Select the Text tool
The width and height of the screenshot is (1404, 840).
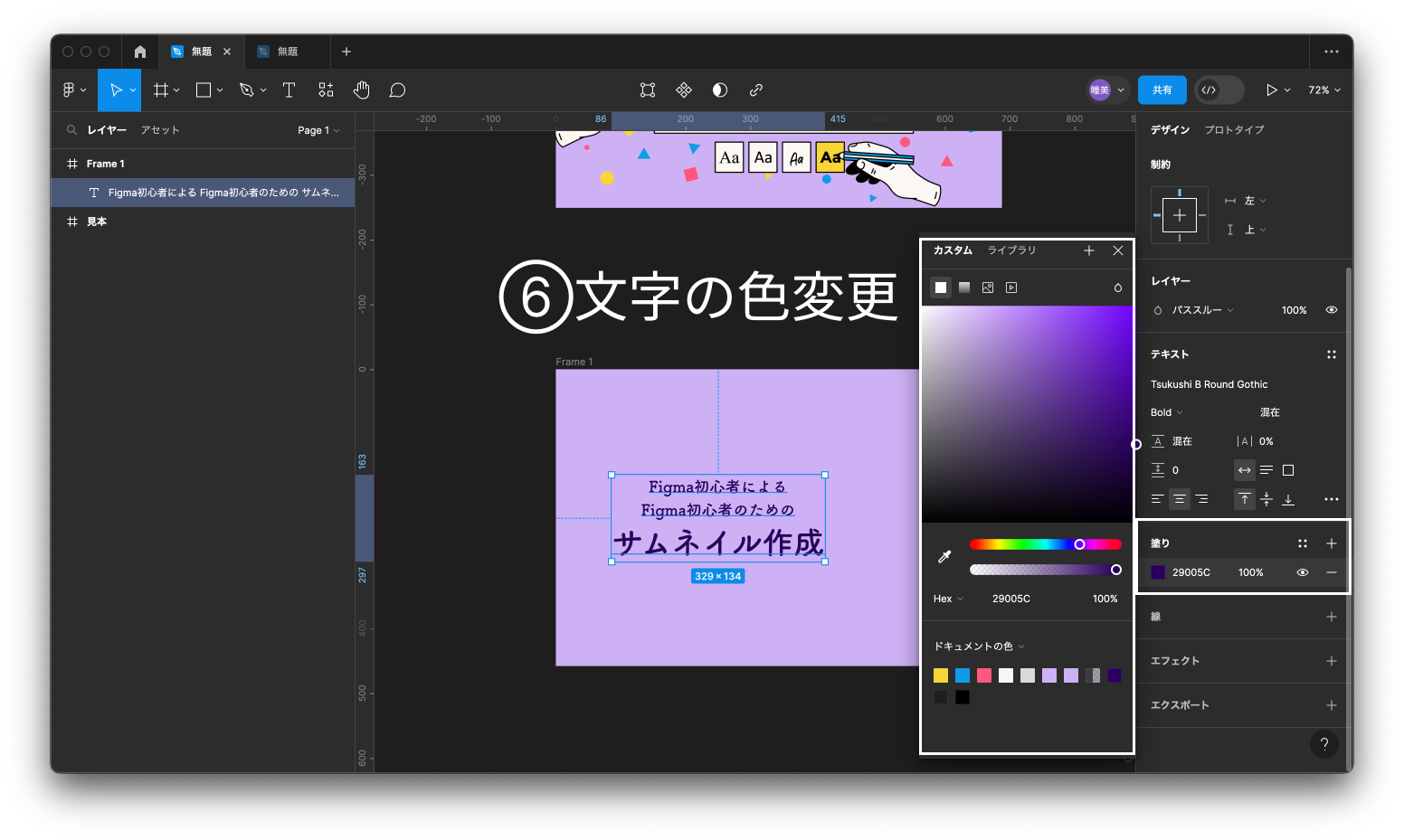pyautogui.click(x=289, y=90)
